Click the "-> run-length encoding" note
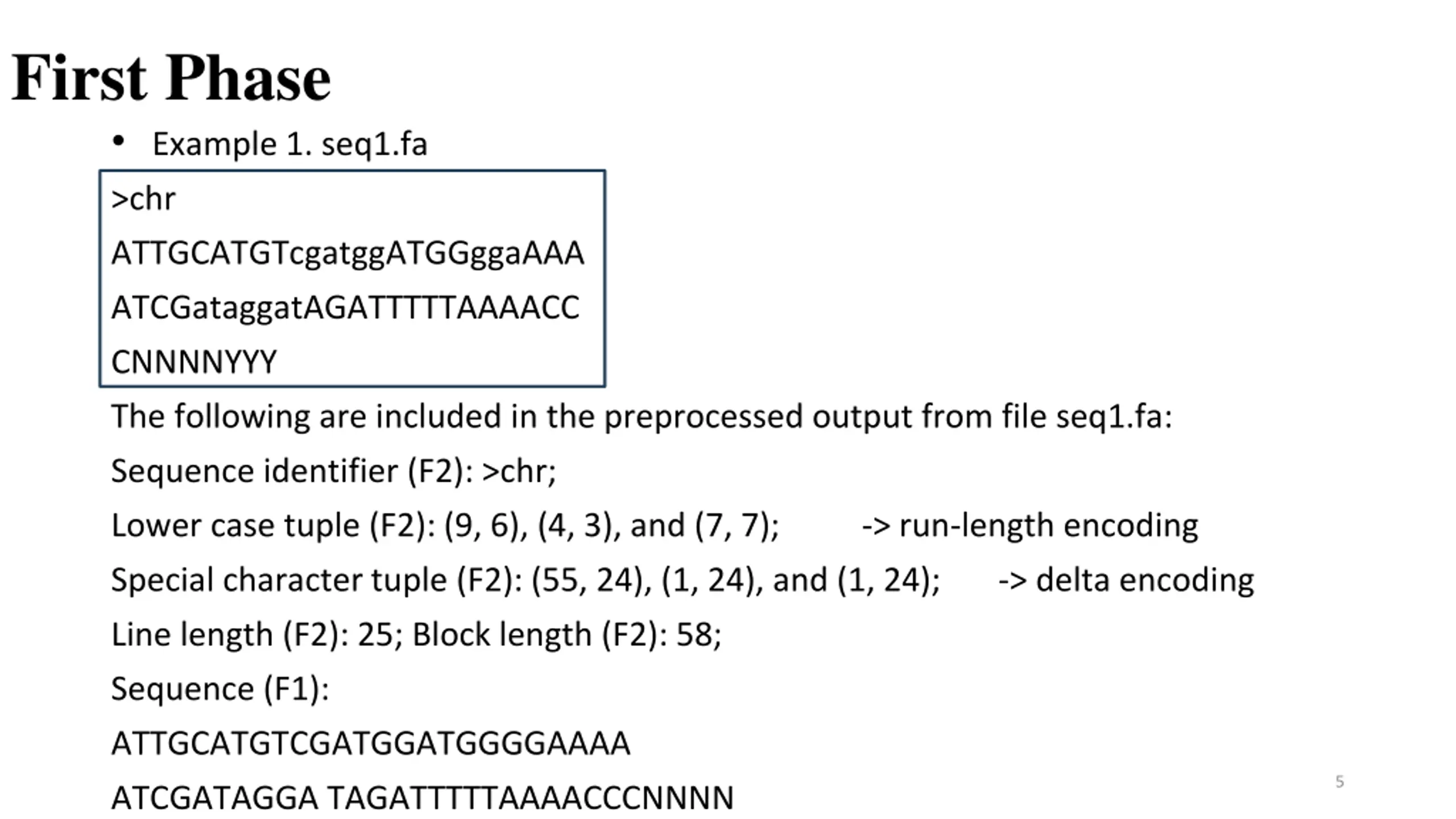Viewport: 1456px width, 819px height. 1029,526
